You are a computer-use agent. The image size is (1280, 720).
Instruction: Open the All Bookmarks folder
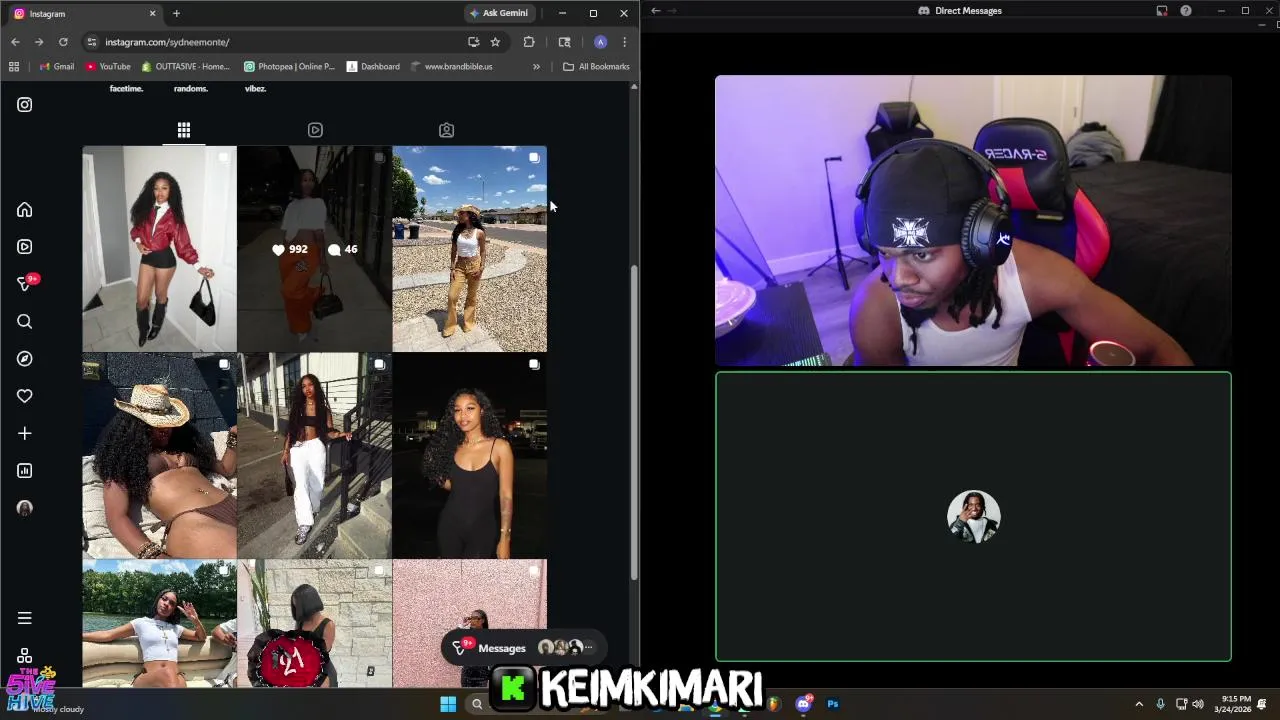point(597,67)
